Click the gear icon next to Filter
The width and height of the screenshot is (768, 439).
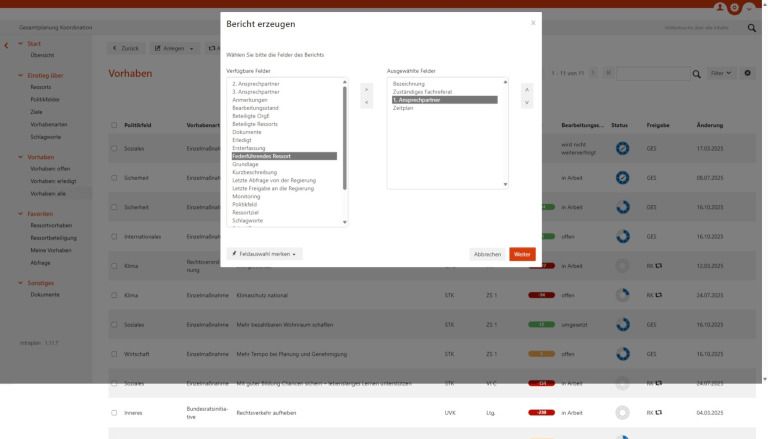coord(748,75)
